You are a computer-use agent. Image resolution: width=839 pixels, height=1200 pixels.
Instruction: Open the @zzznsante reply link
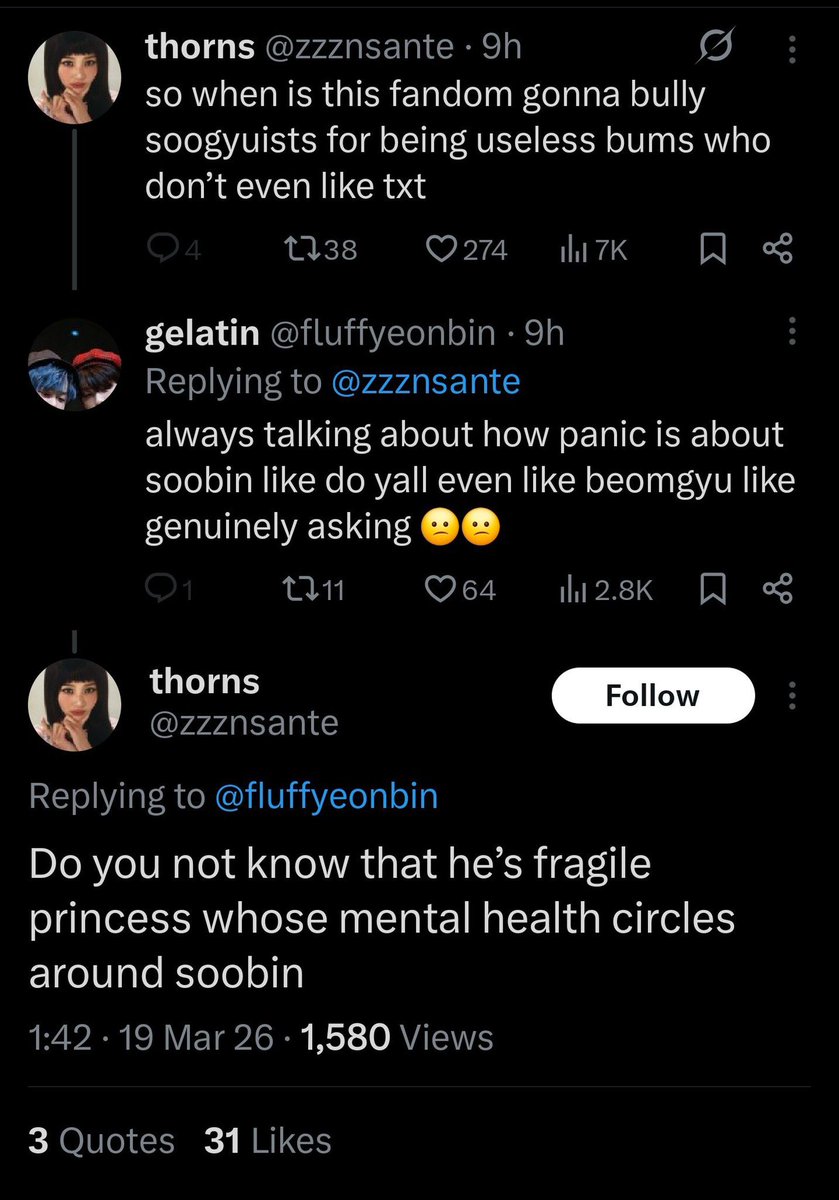click(x=425, y=381)
